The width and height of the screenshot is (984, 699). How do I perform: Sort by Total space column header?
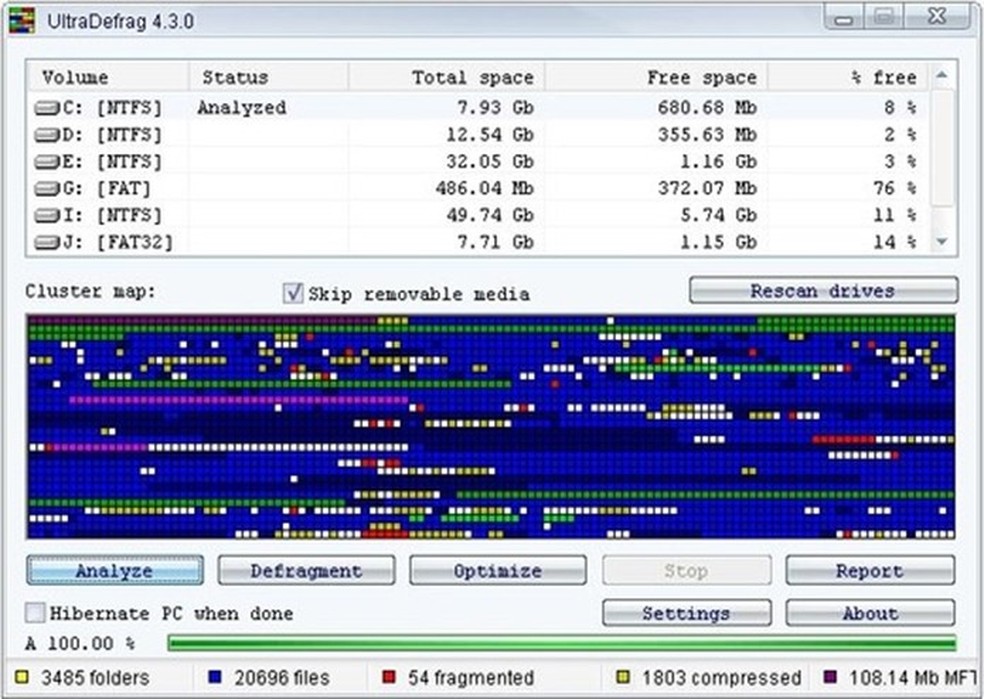click(447, 77)
